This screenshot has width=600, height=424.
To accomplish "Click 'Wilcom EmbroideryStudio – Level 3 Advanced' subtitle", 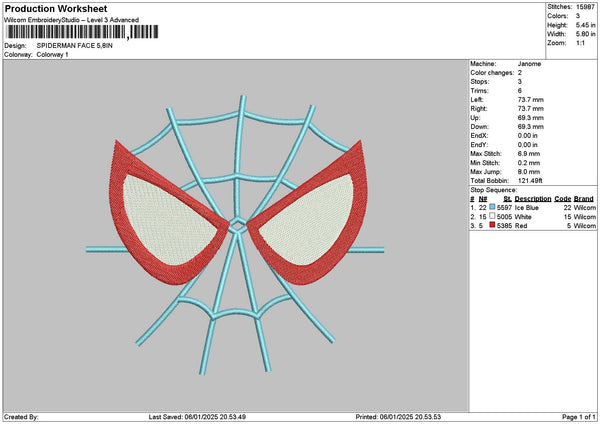I will (x=71, y=20).
